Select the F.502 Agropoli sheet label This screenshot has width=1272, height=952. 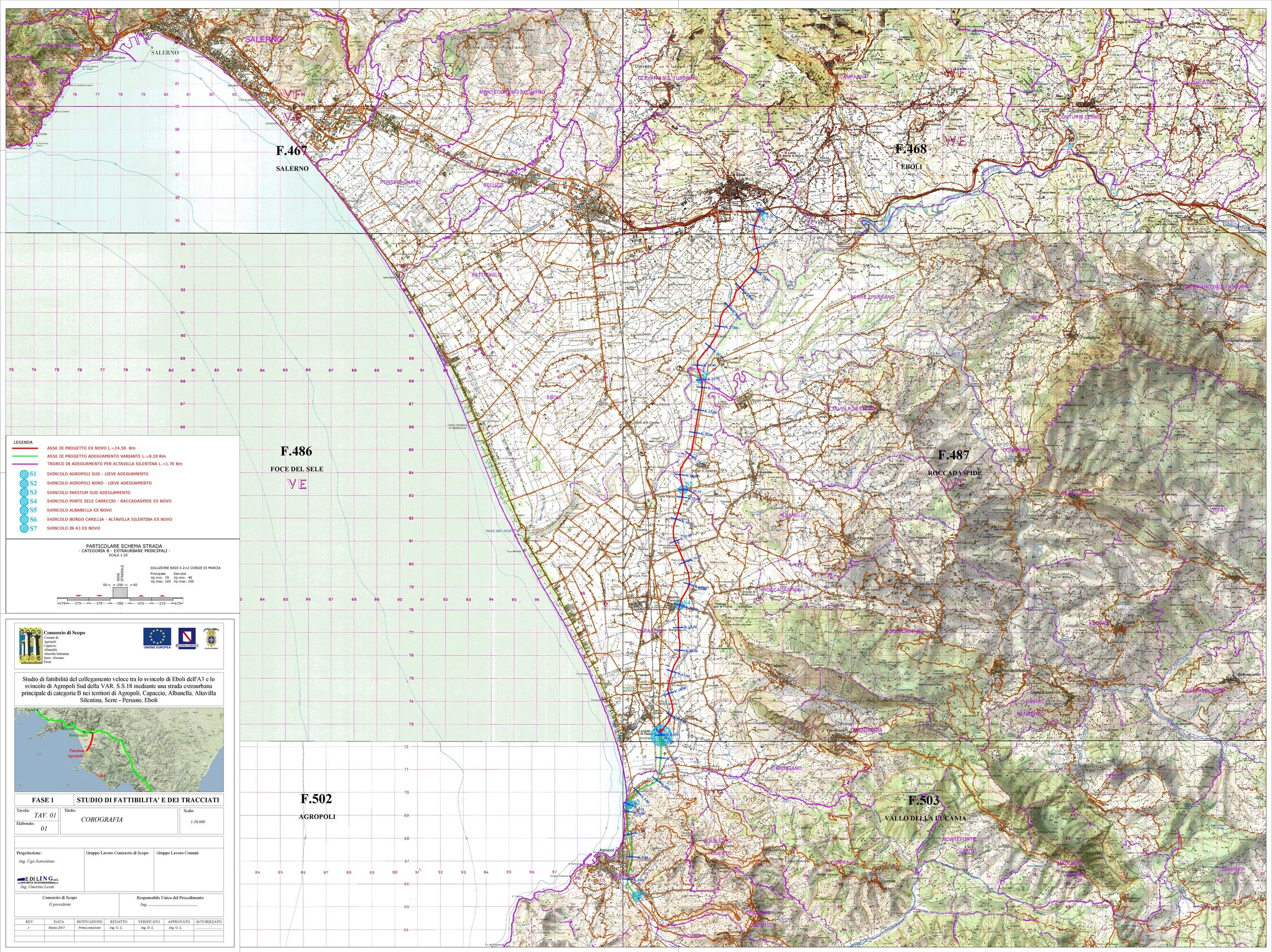pos(315,799)
